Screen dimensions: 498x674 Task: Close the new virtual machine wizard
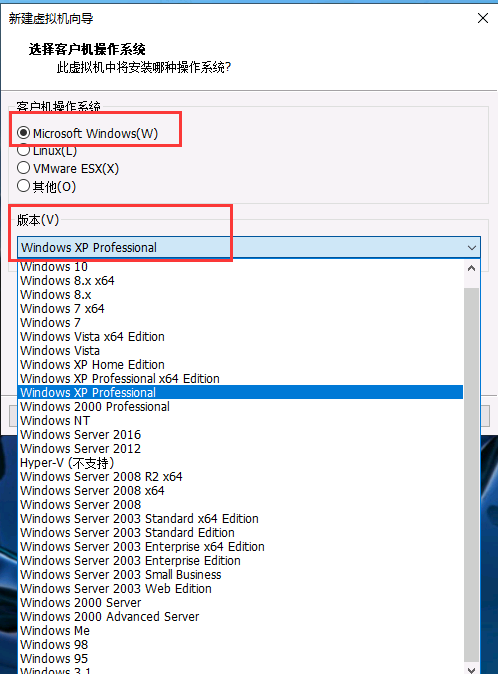pyautogui.click(x=483, y=18)
